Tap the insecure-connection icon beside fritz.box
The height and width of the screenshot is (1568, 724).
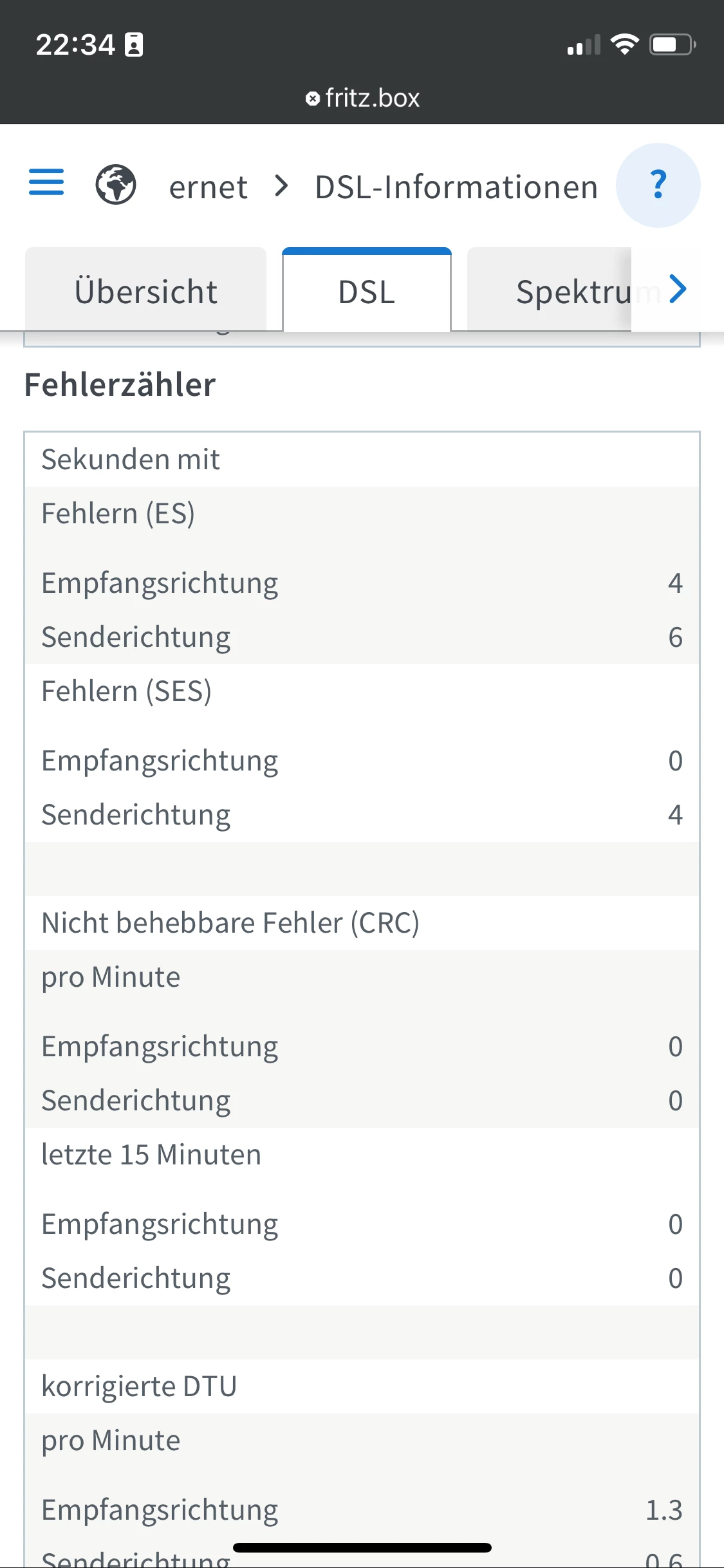(x=313, y=98)
